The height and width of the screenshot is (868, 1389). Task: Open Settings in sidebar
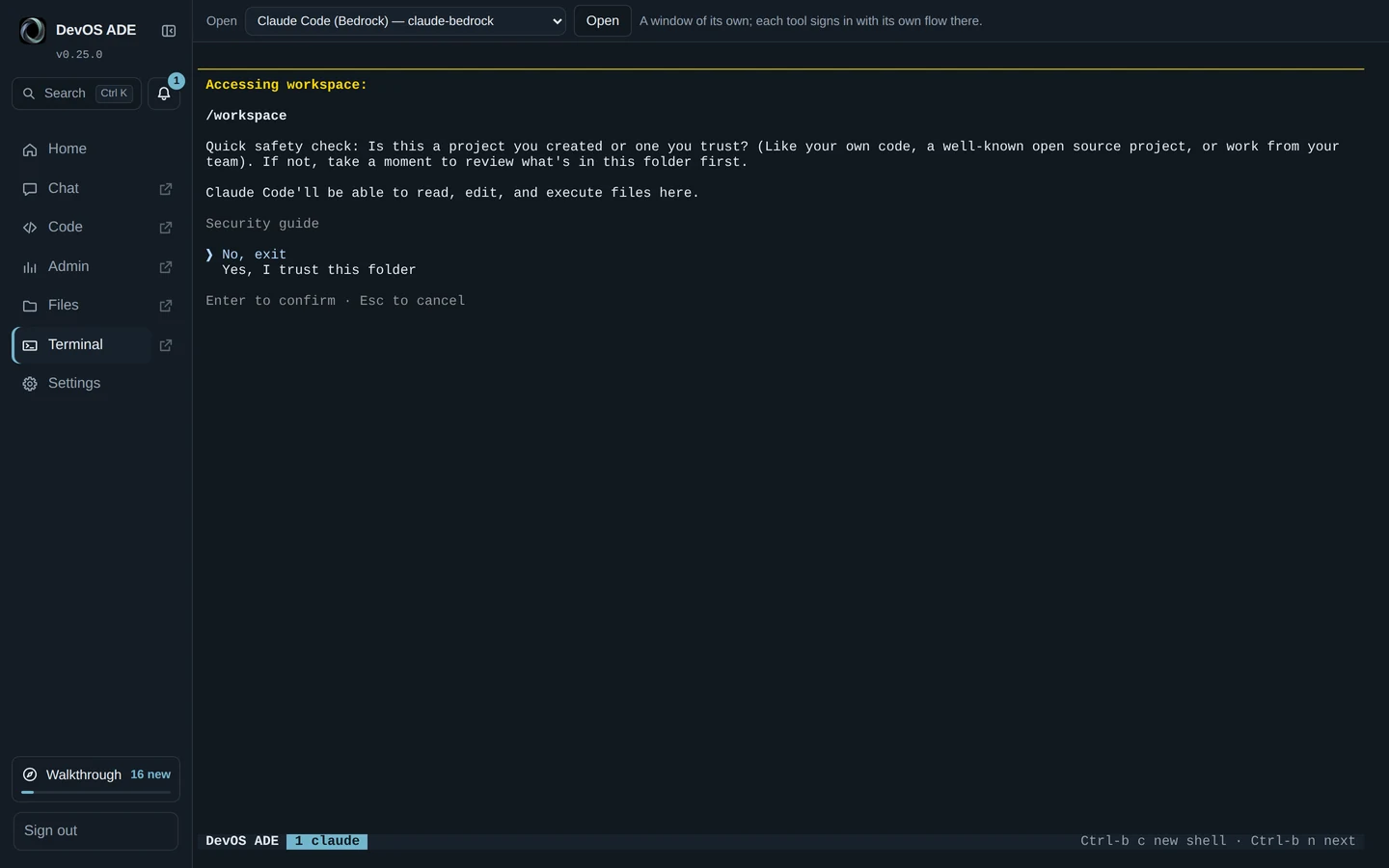click(95, 384)
